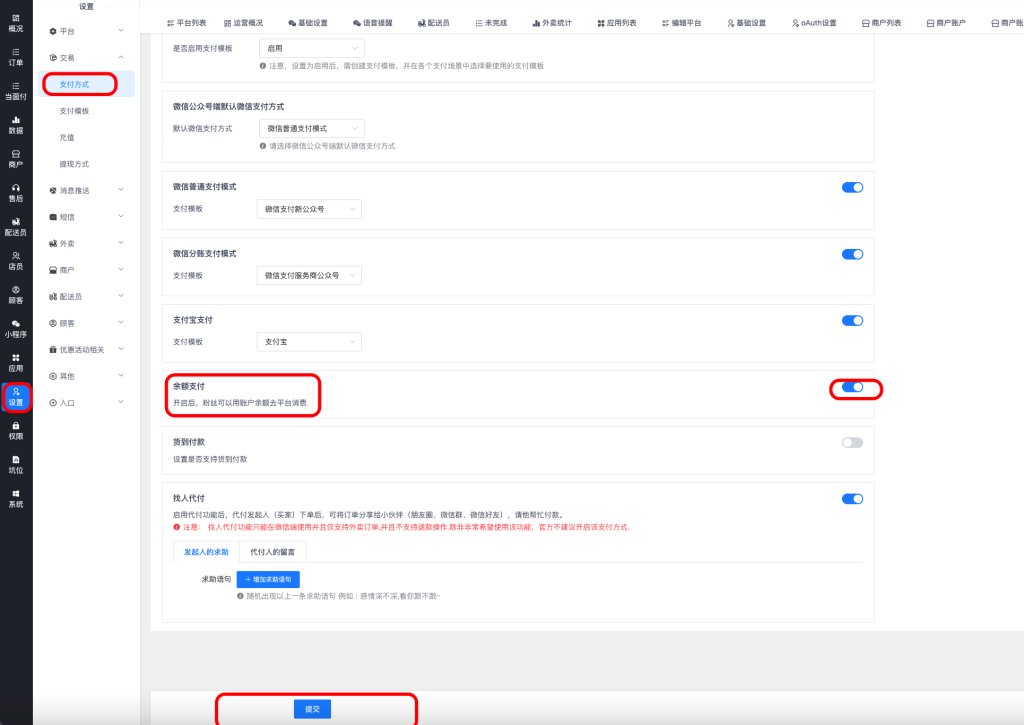Click the 系统 system sidebar icon
1024x725 pixels.
pos(16,499)
